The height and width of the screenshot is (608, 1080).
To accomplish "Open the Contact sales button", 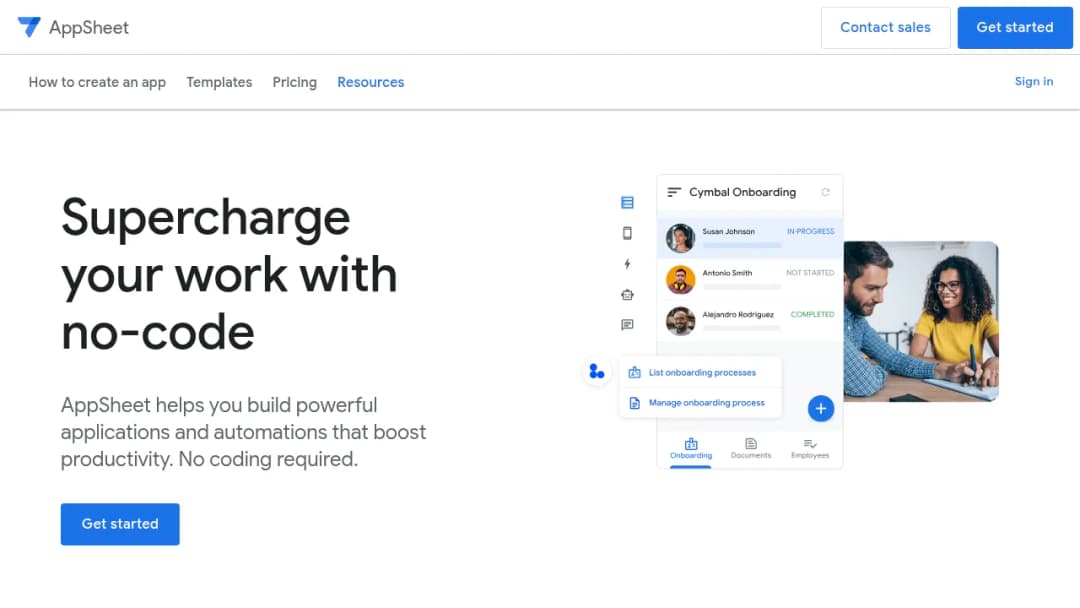I will pos(885,28).
